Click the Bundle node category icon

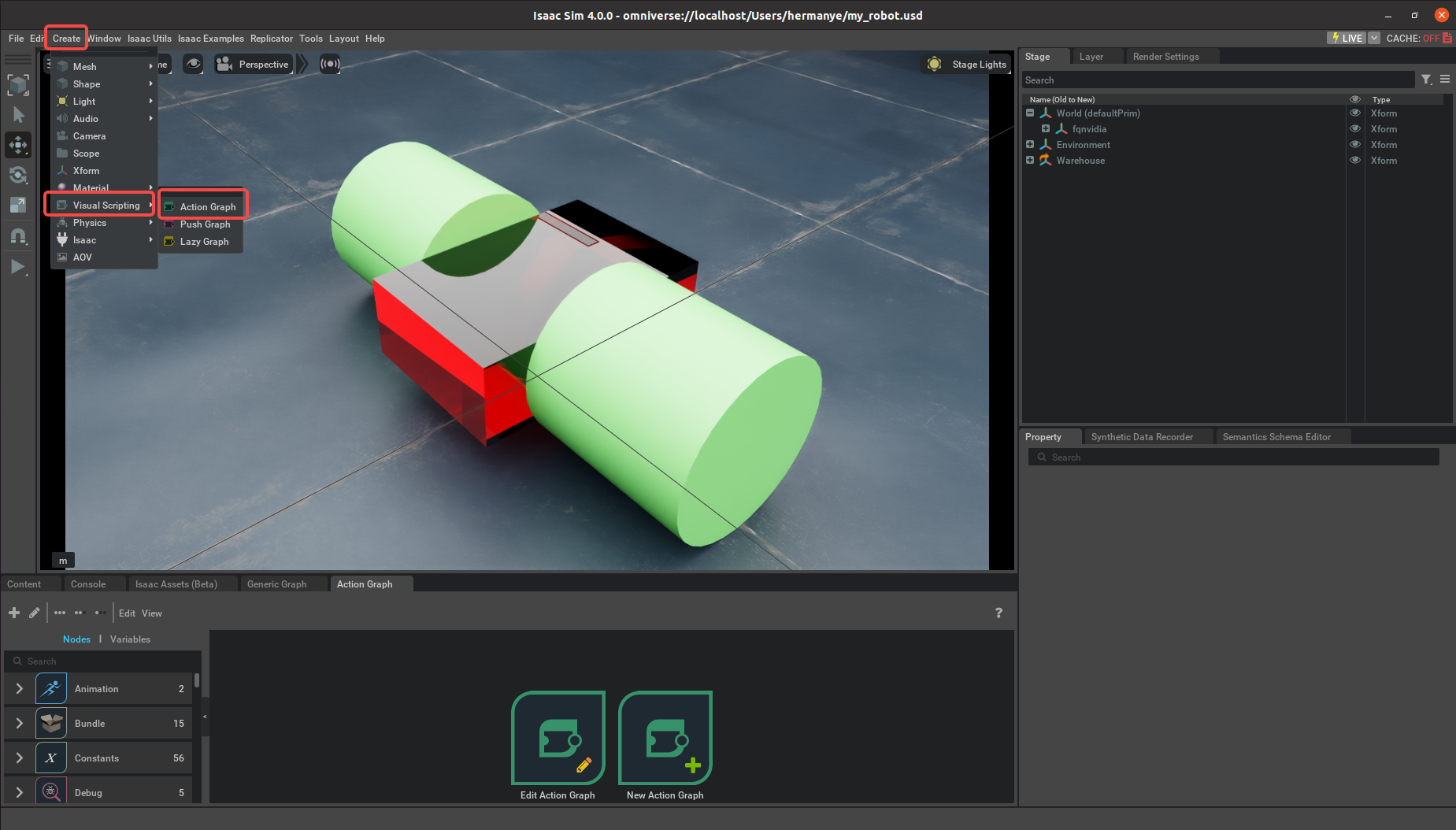[51, 723]
